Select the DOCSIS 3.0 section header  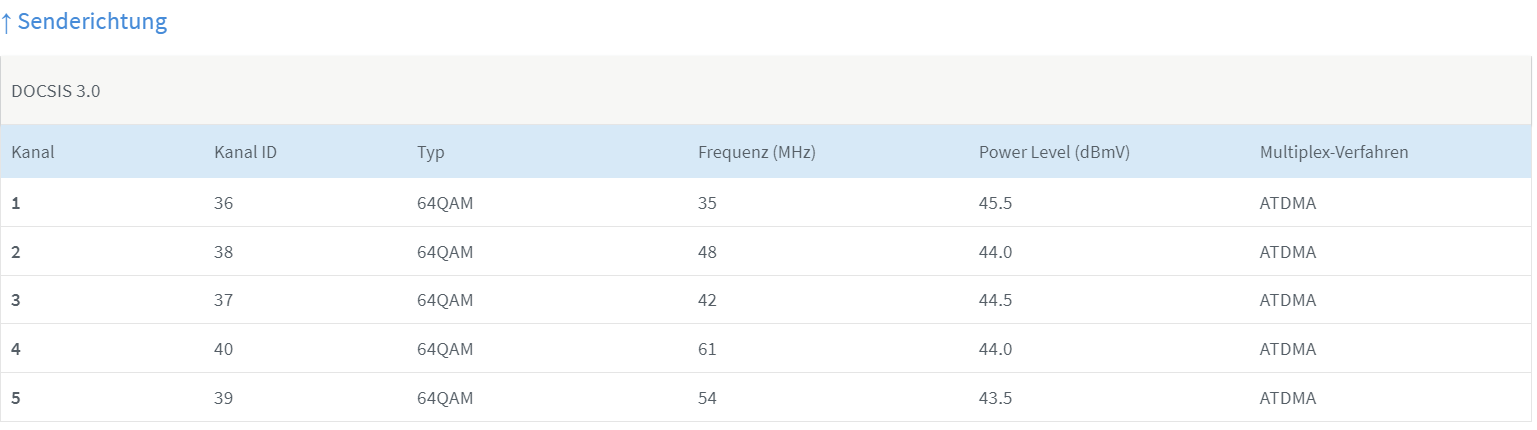coord(56,91)
